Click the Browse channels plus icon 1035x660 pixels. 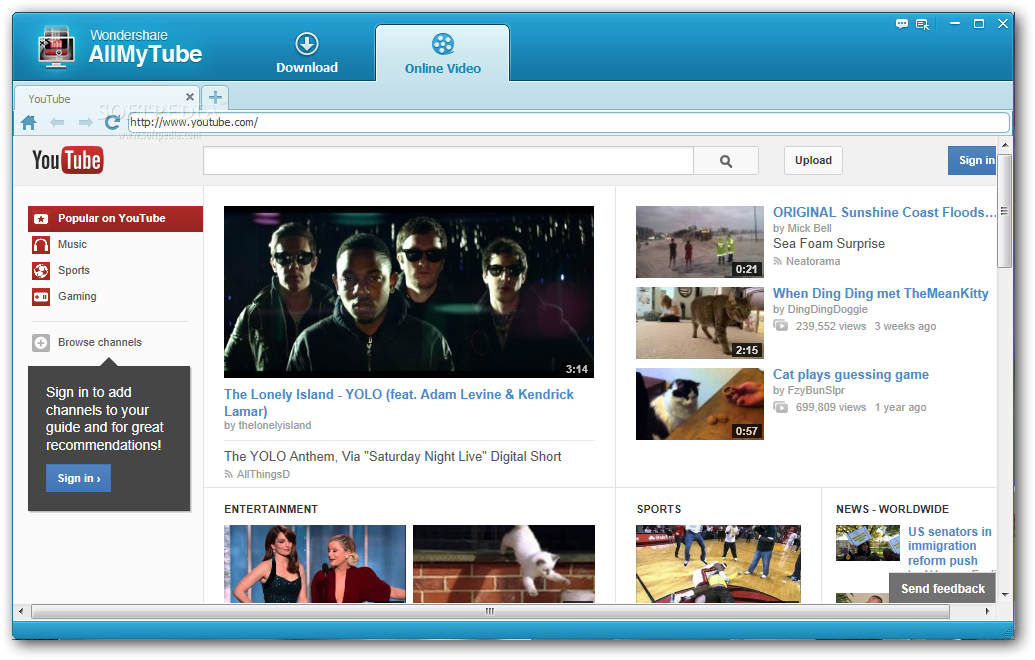point(41,343)
